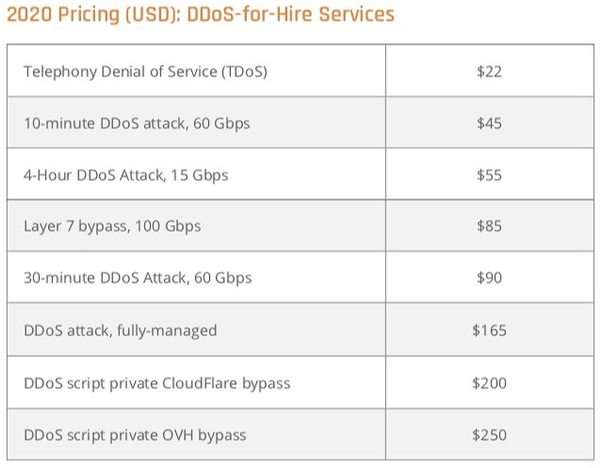Screen dimensions: 600x468
Task: Click the $165 price cell
Action: click(x=490, y=331)
